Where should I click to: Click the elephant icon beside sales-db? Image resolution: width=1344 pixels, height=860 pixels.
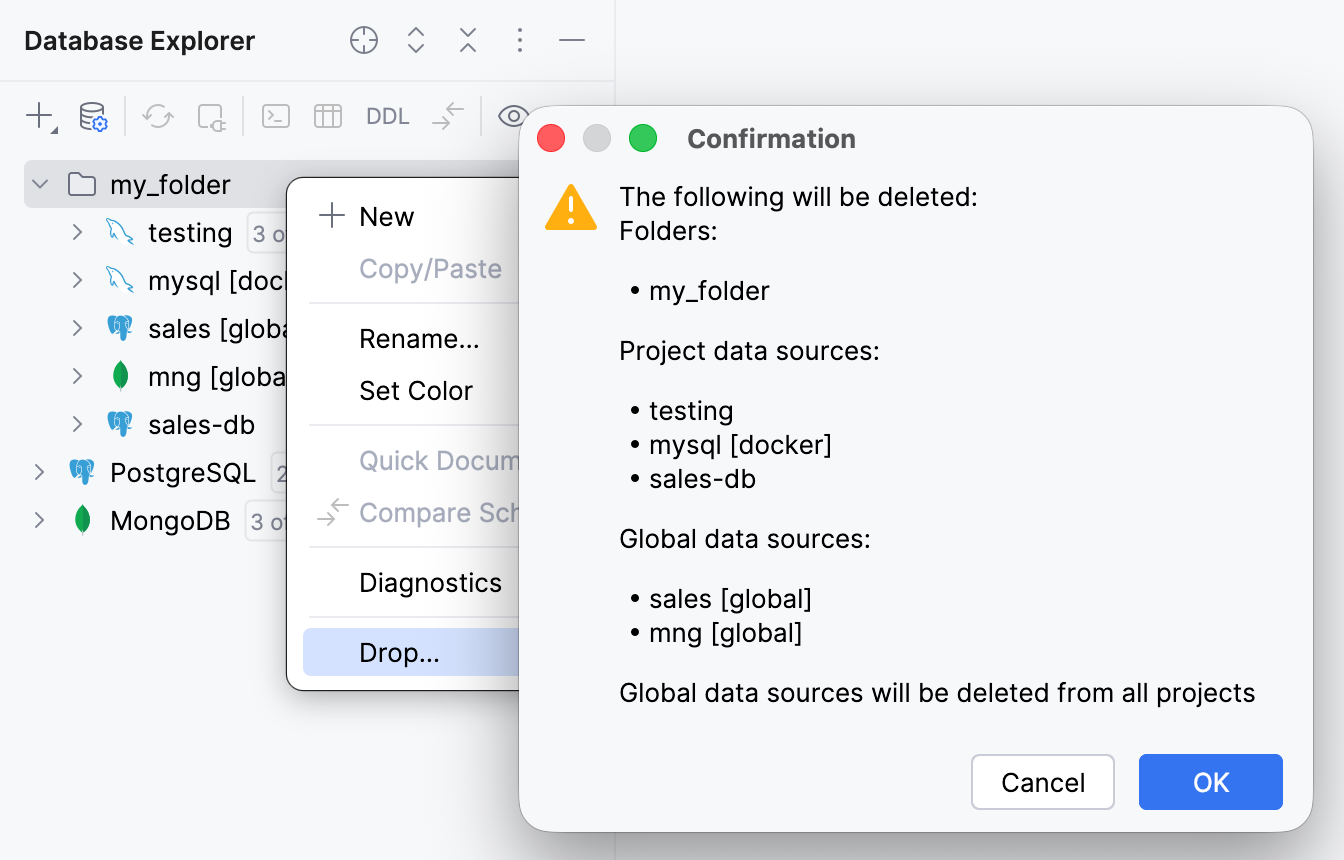coord(120,424)
